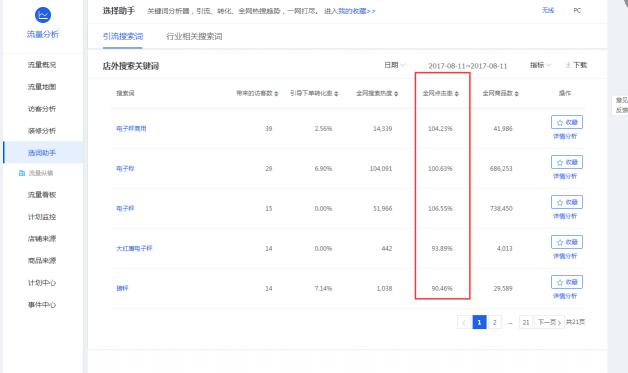Screen dimensions: 628x373
Task: Sort by 全网商品数 column arrows
Action: [517, 94]
